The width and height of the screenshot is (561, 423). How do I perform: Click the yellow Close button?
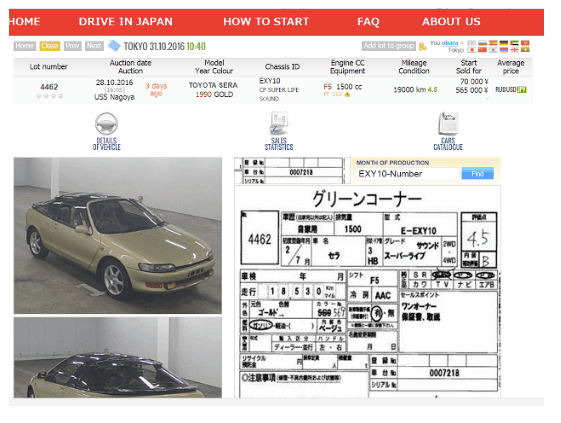49,46
